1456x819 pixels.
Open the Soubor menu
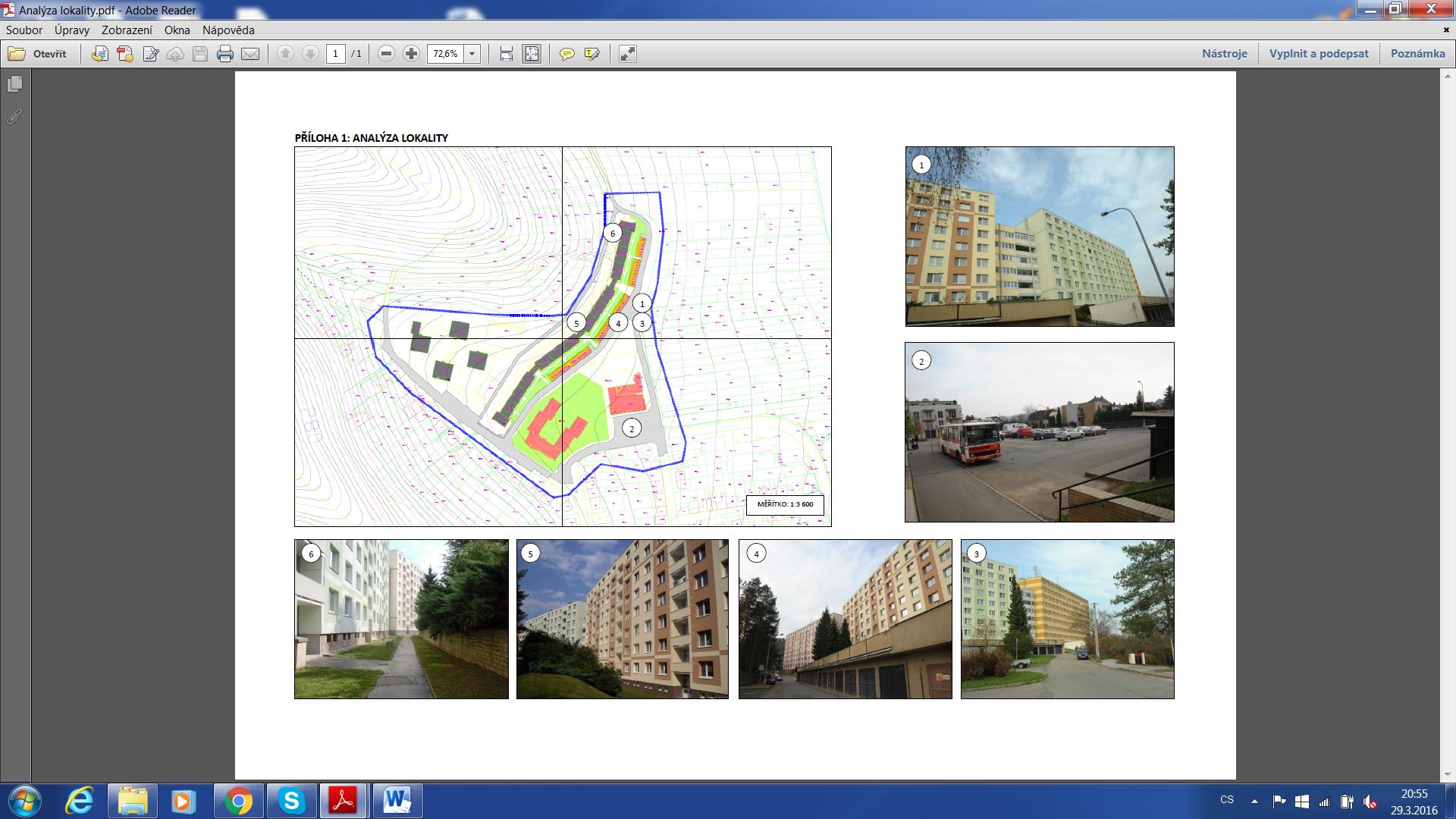[24, 30]
